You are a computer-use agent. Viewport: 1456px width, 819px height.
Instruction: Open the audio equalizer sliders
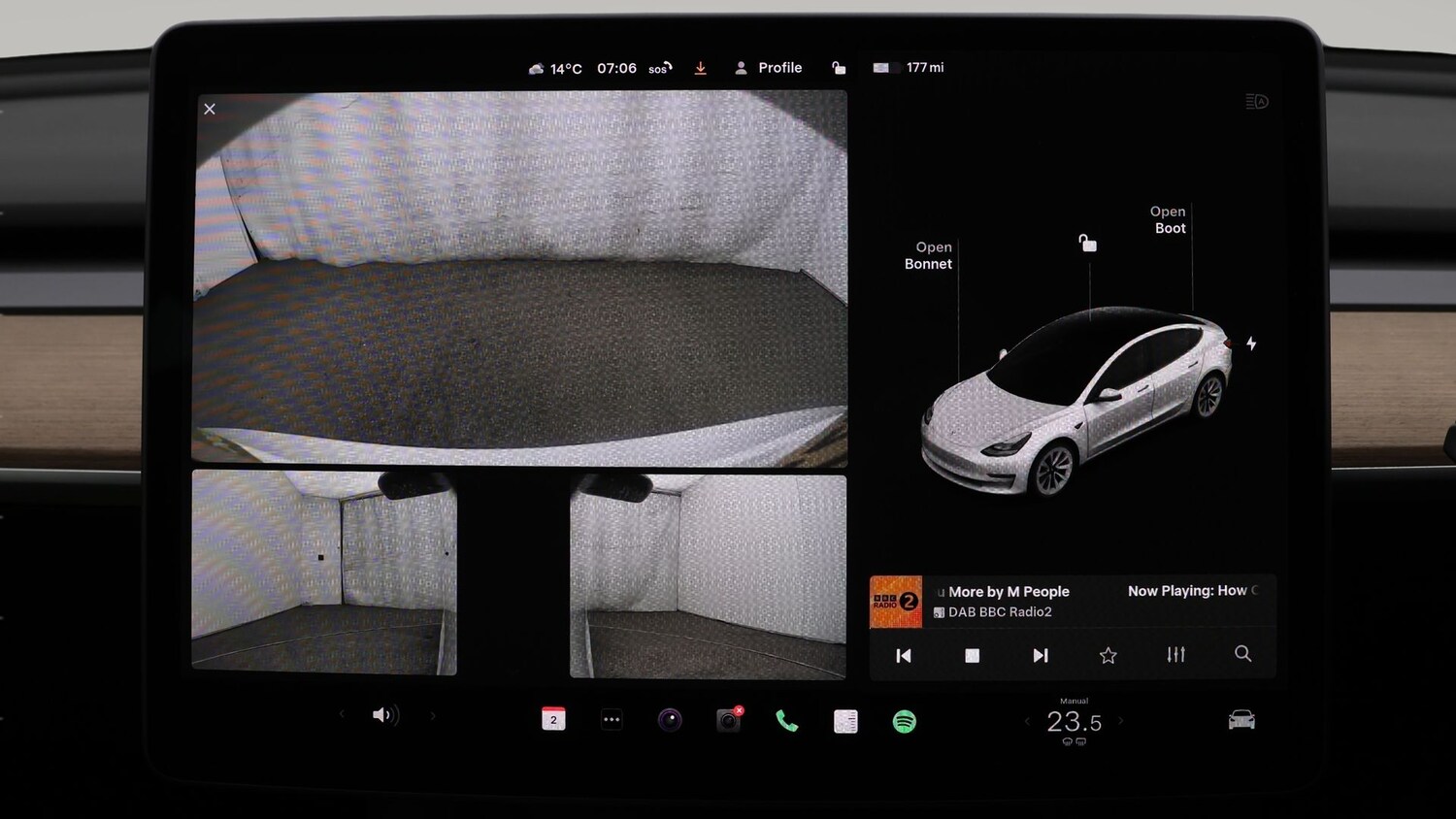click(1175, 655)
